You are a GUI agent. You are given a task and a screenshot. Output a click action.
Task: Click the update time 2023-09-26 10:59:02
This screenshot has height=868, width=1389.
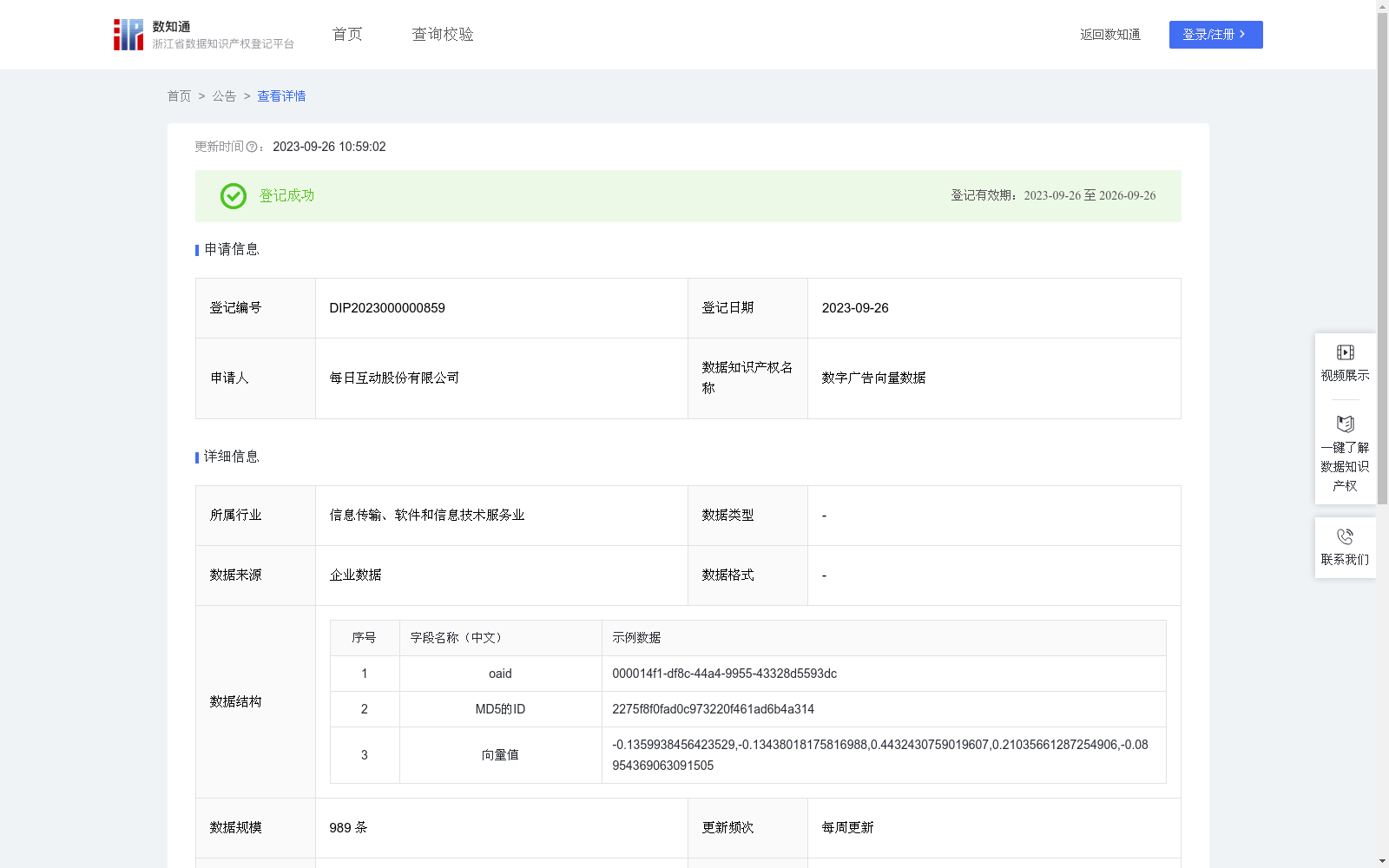[329, 147]
